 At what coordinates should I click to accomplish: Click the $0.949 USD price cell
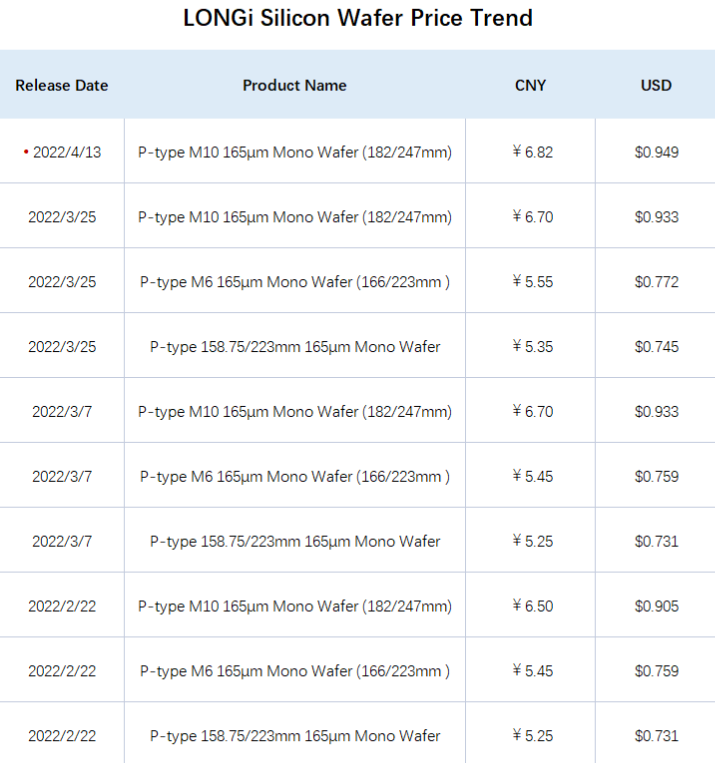pos(656,152)
